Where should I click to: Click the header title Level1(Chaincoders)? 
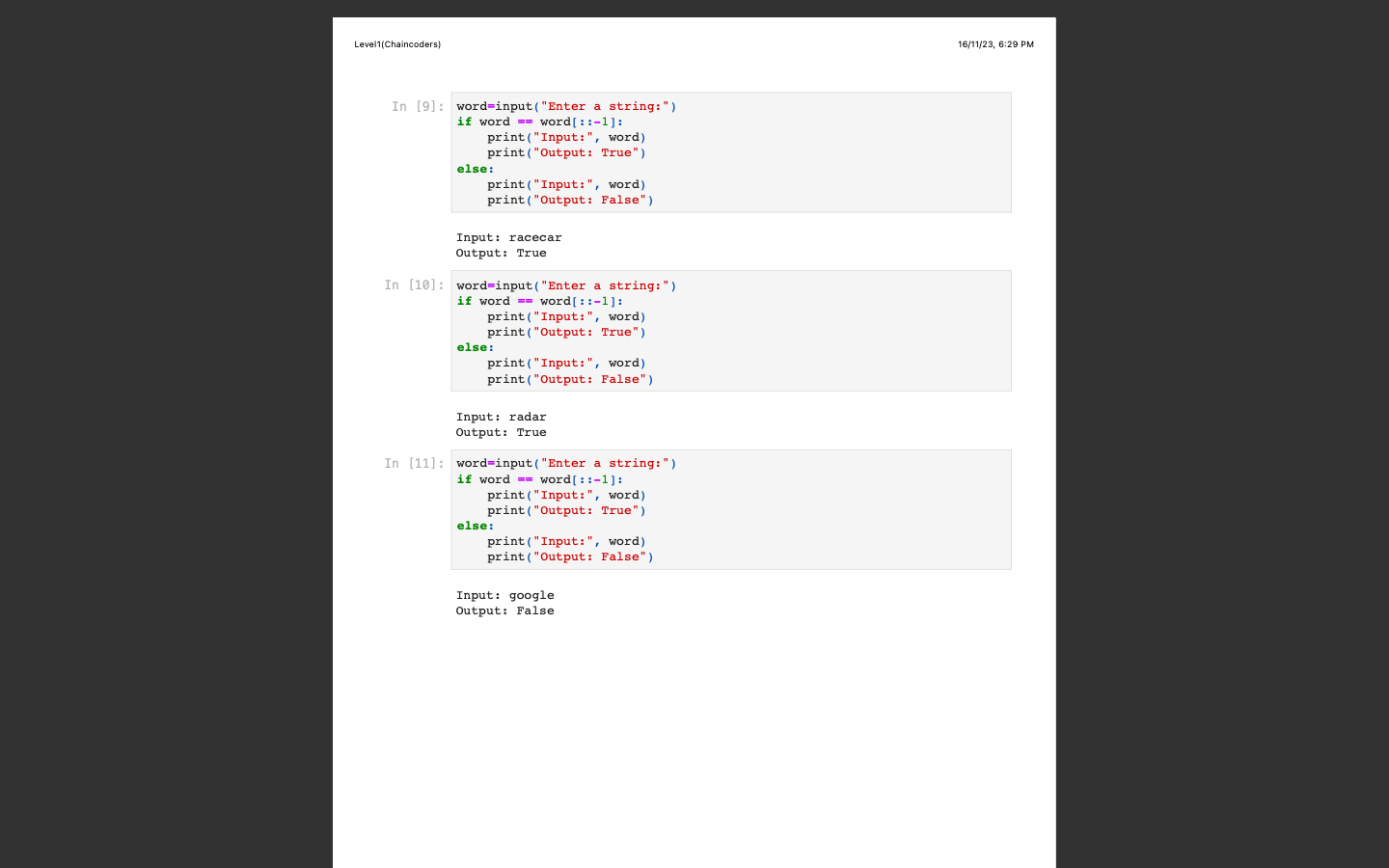[397, 44]
